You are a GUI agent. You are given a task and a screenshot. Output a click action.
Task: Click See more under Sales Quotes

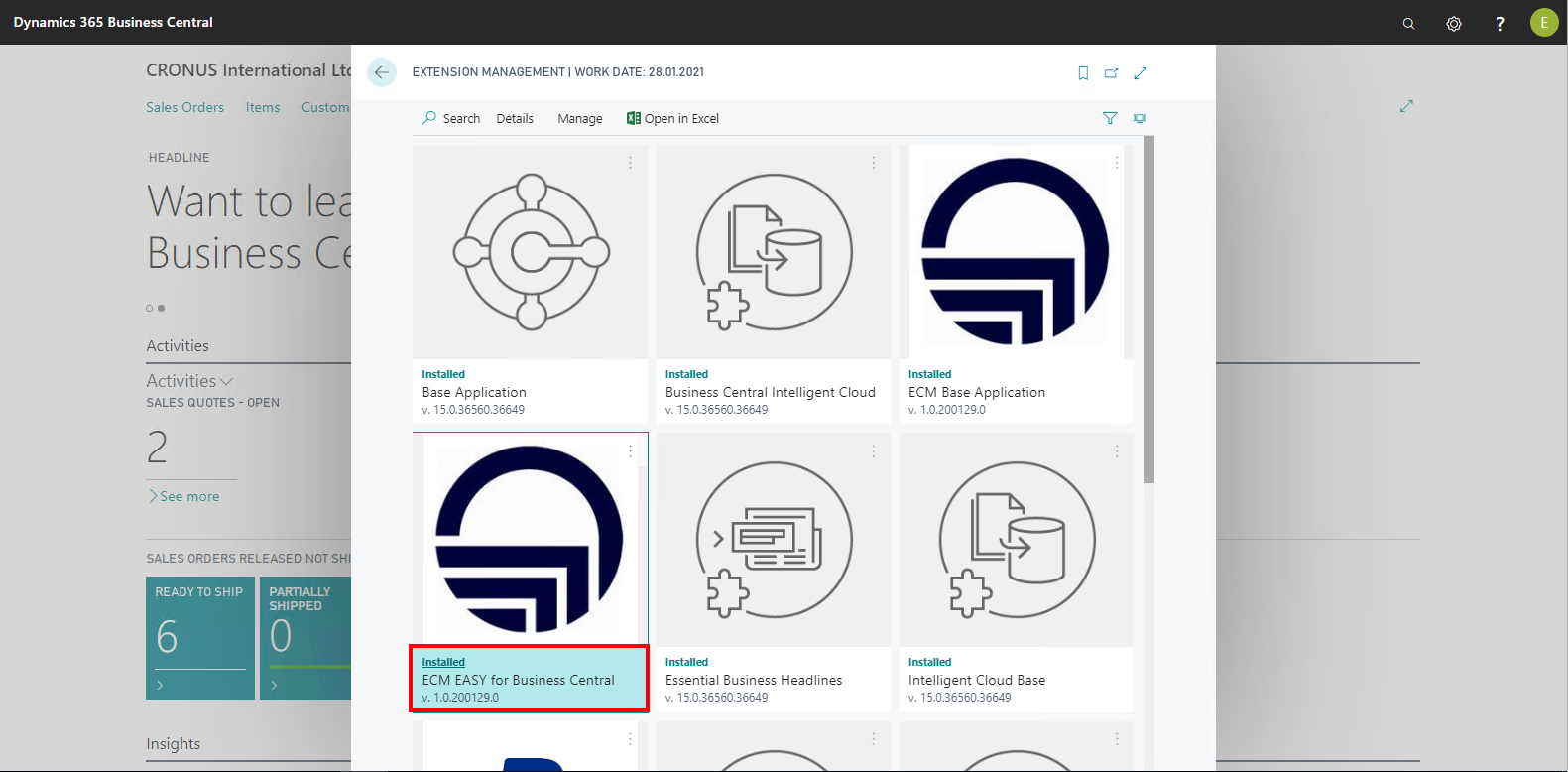pos(183,496)
